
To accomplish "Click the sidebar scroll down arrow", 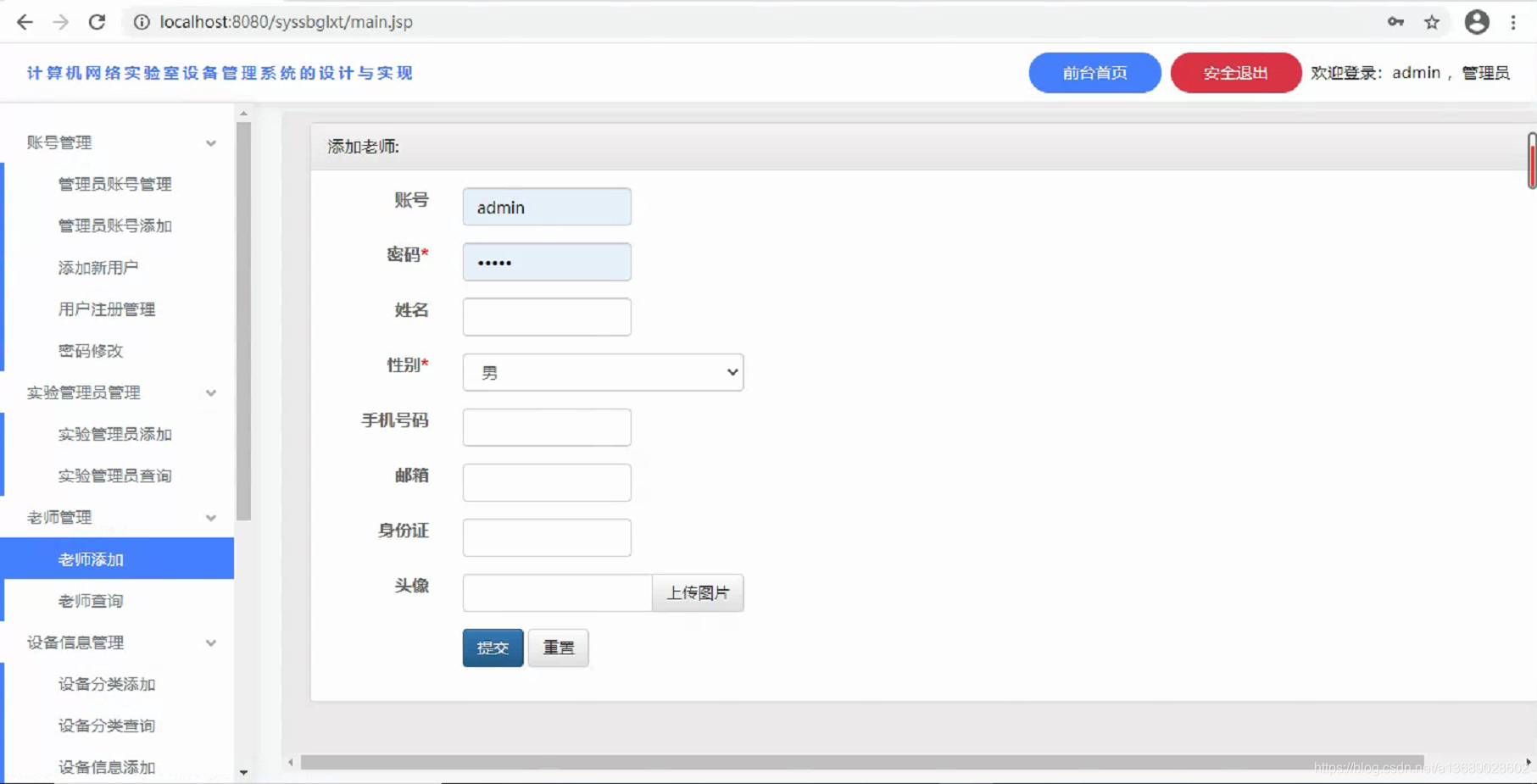I will (244, 772).
